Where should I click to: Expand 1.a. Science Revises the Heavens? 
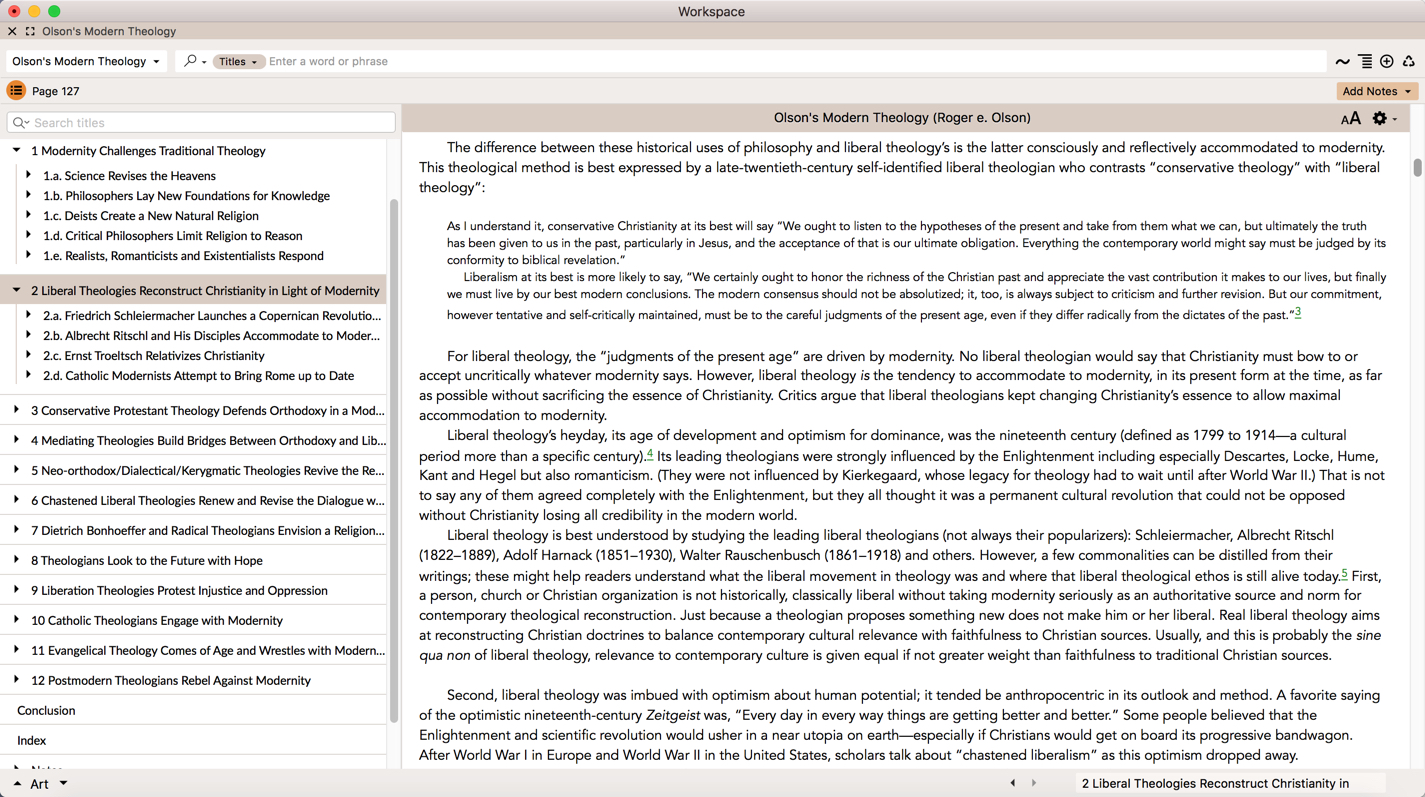28,175
